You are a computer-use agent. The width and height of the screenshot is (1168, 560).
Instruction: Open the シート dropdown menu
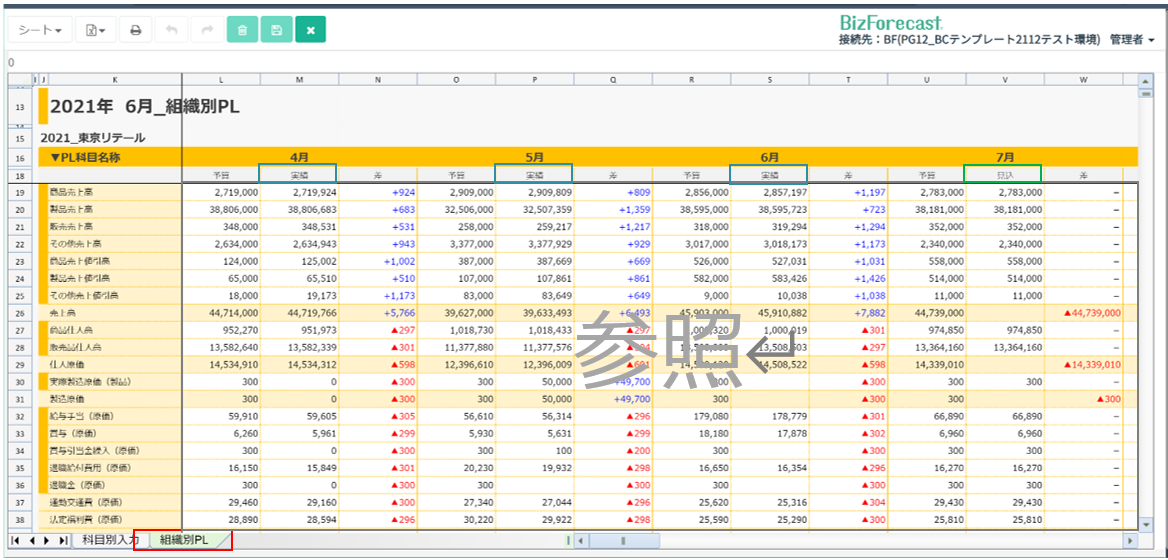click(40, 30)
